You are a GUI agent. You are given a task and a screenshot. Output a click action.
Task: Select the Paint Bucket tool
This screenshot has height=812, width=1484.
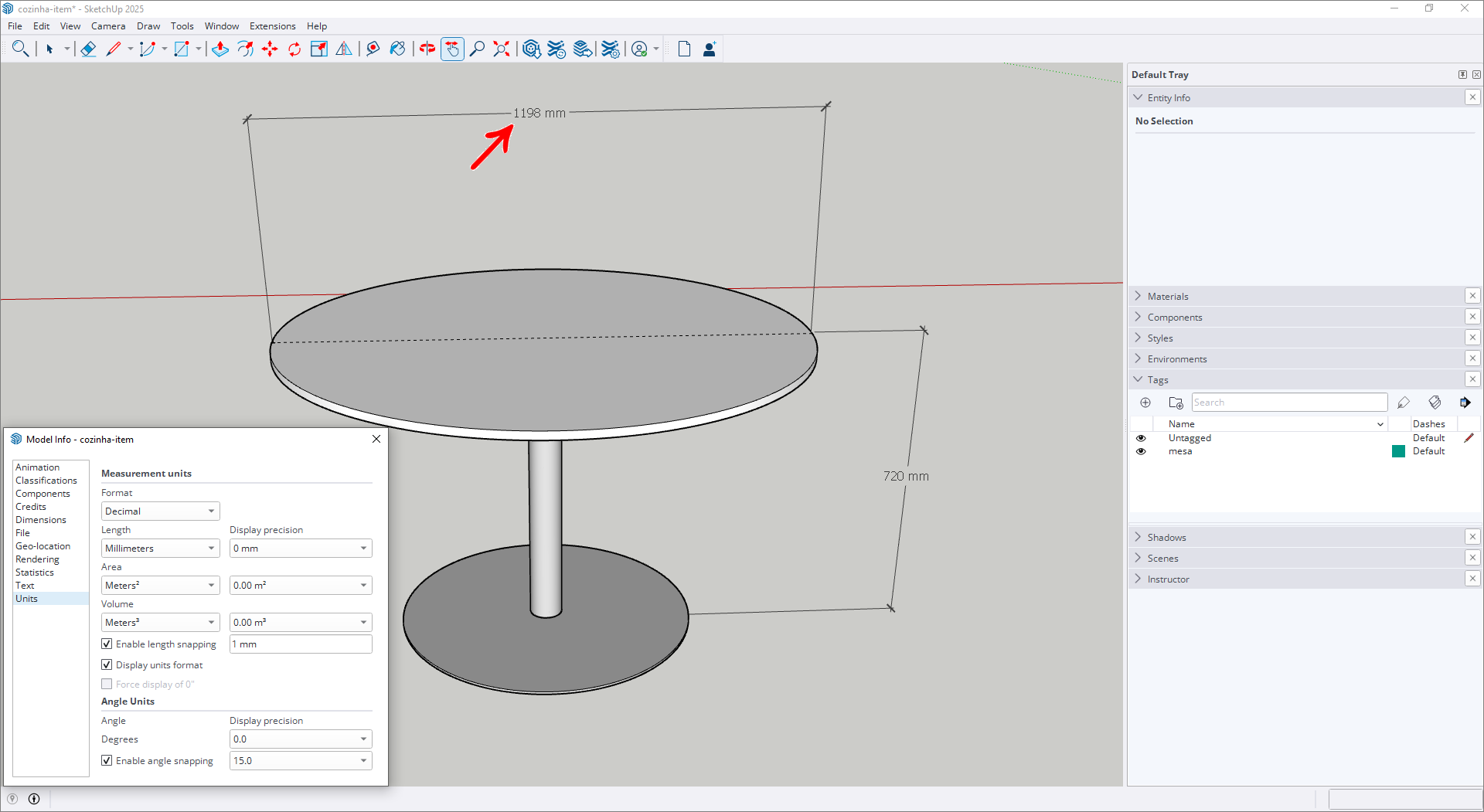(398, 49)
